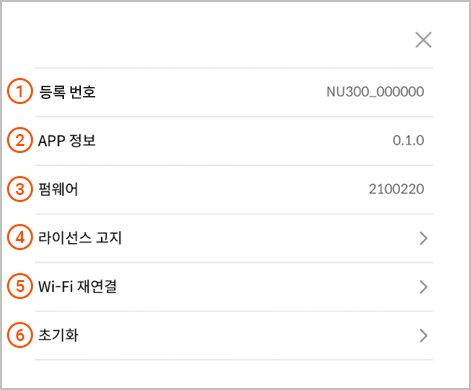Open Wi-Fi 재연결 via its chevron arrow
The width and height of the screenshot is (471, 390).
(423, 287)
